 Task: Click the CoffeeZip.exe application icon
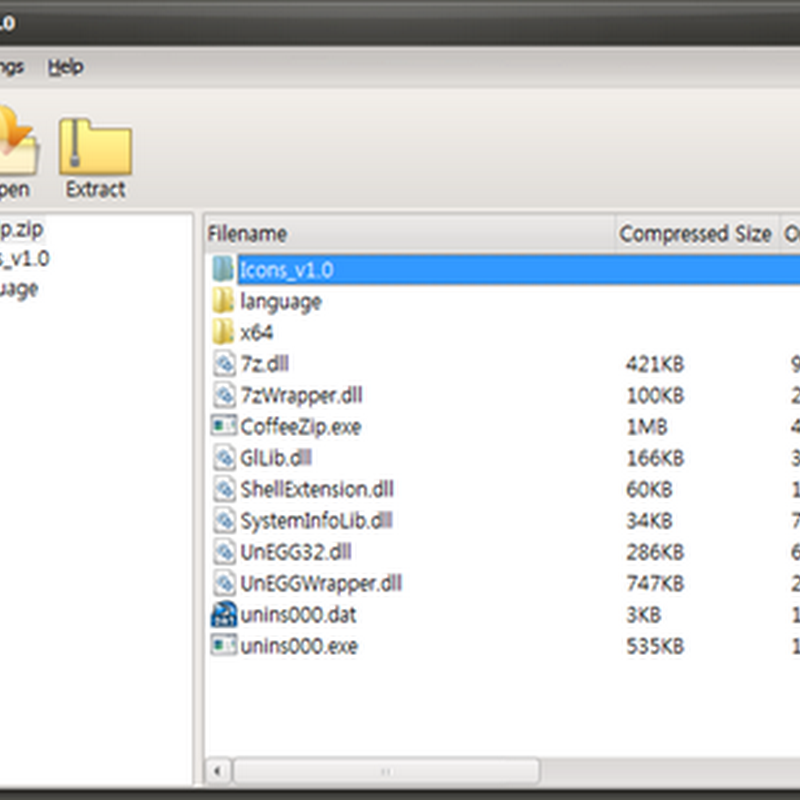click(x=224, y=426)
